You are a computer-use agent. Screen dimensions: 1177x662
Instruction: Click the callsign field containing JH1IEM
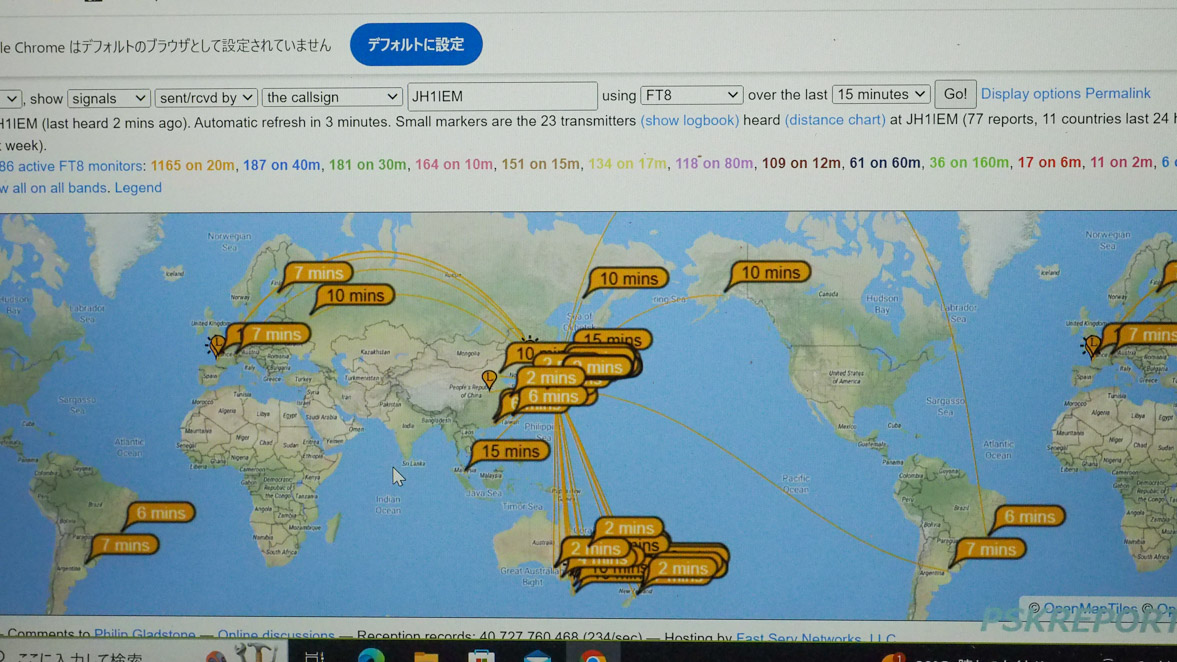tap(502, 97)
